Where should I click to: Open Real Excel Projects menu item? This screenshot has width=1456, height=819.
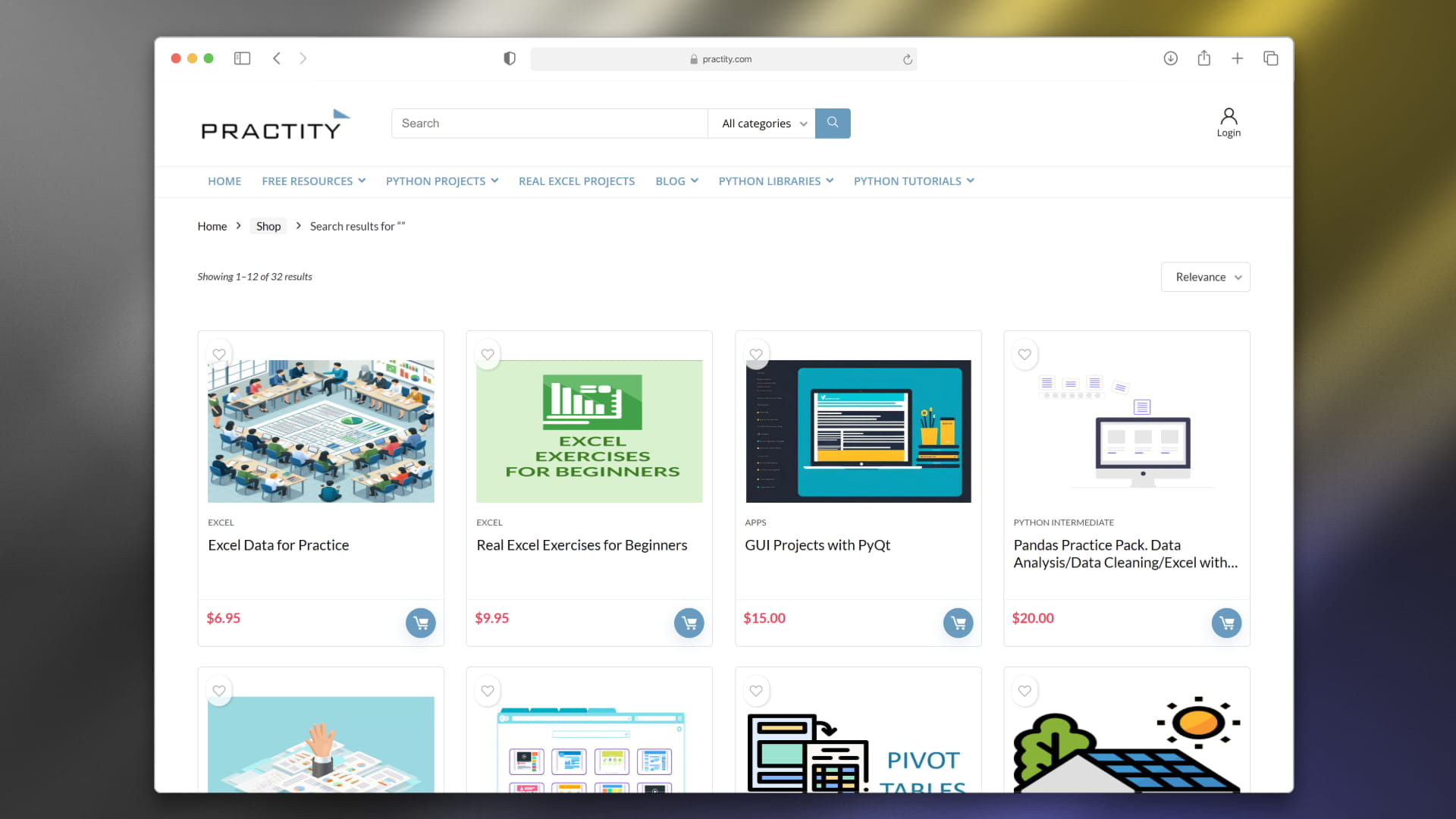pyautogui.click(x=577, y=181)
